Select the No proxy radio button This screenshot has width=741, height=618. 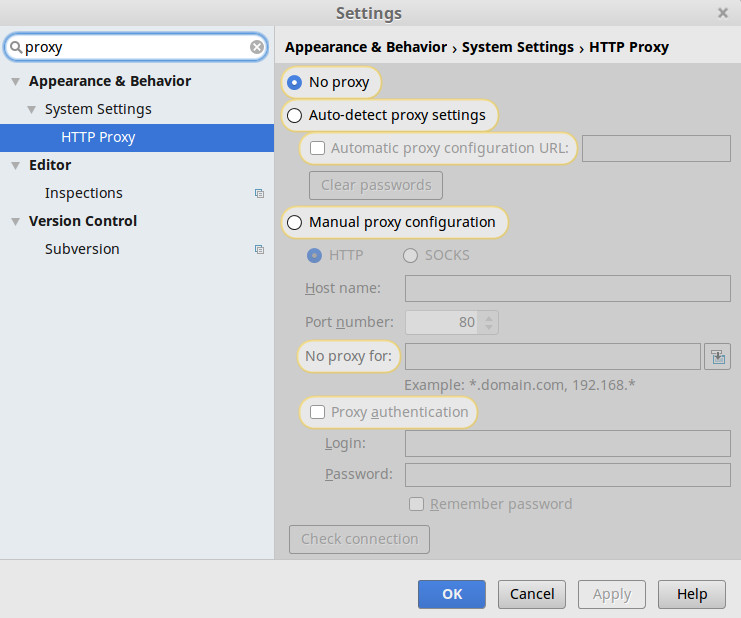(294, 83)
